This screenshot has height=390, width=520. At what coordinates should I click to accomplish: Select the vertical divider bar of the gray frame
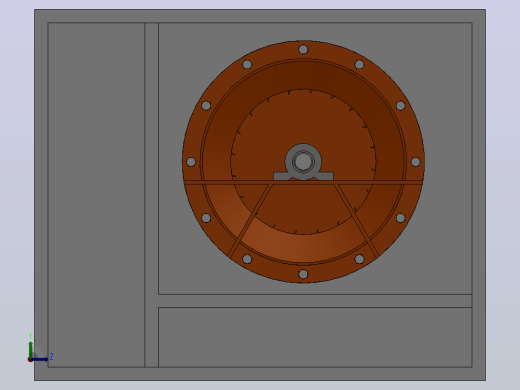(151, 195)
